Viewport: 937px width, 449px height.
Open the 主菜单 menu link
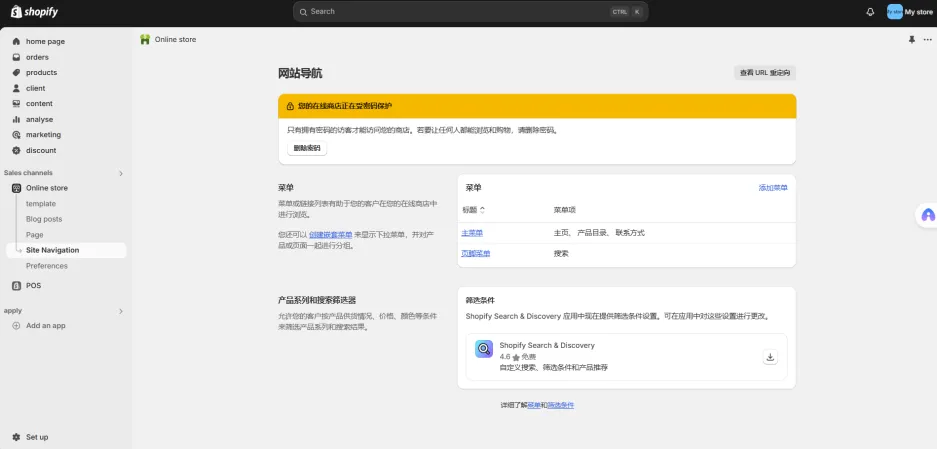pyautogui.click(x=472, y=233)
